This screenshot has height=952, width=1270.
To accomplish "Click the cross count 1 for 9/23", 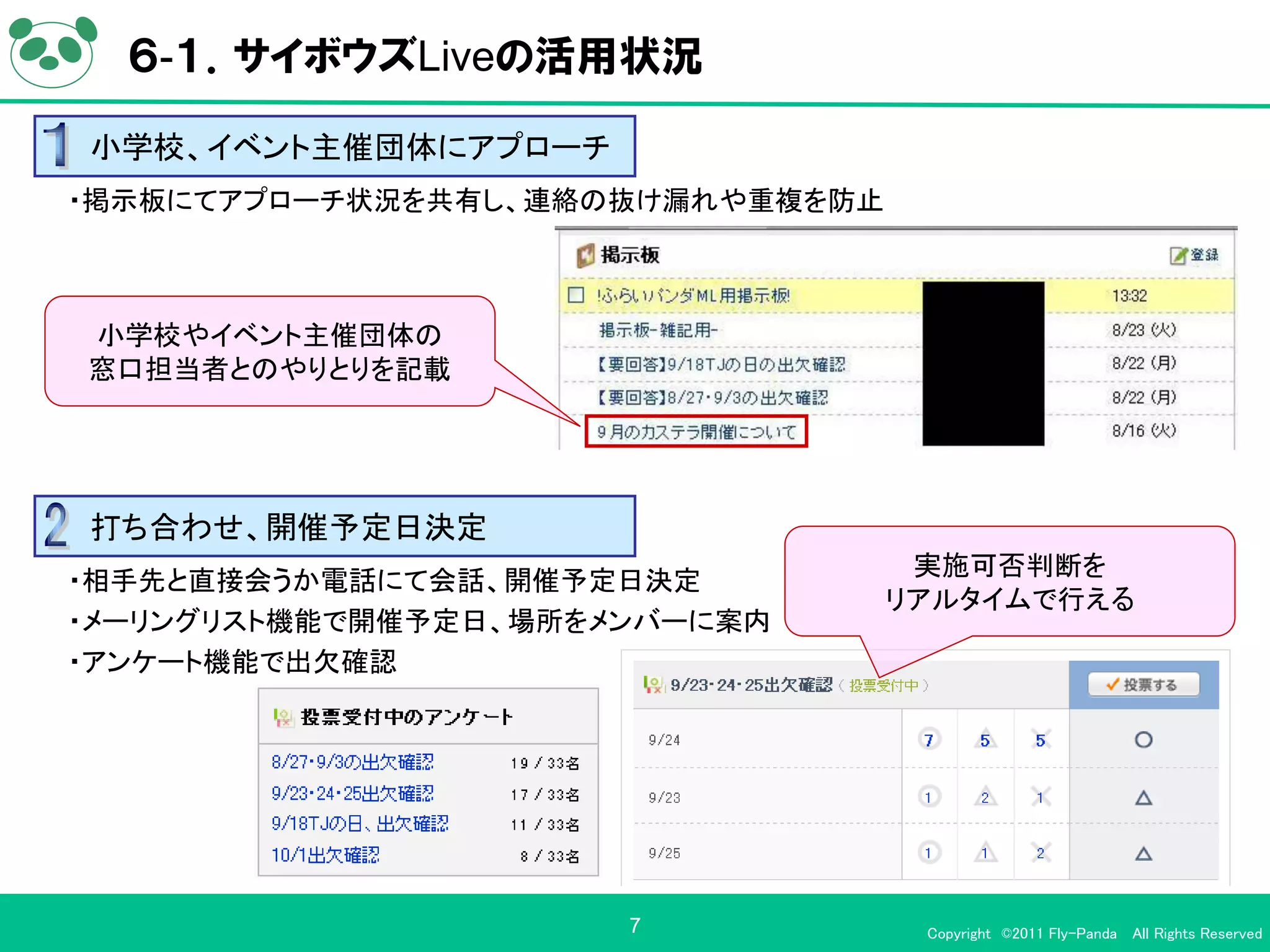I will (1041, 797).
